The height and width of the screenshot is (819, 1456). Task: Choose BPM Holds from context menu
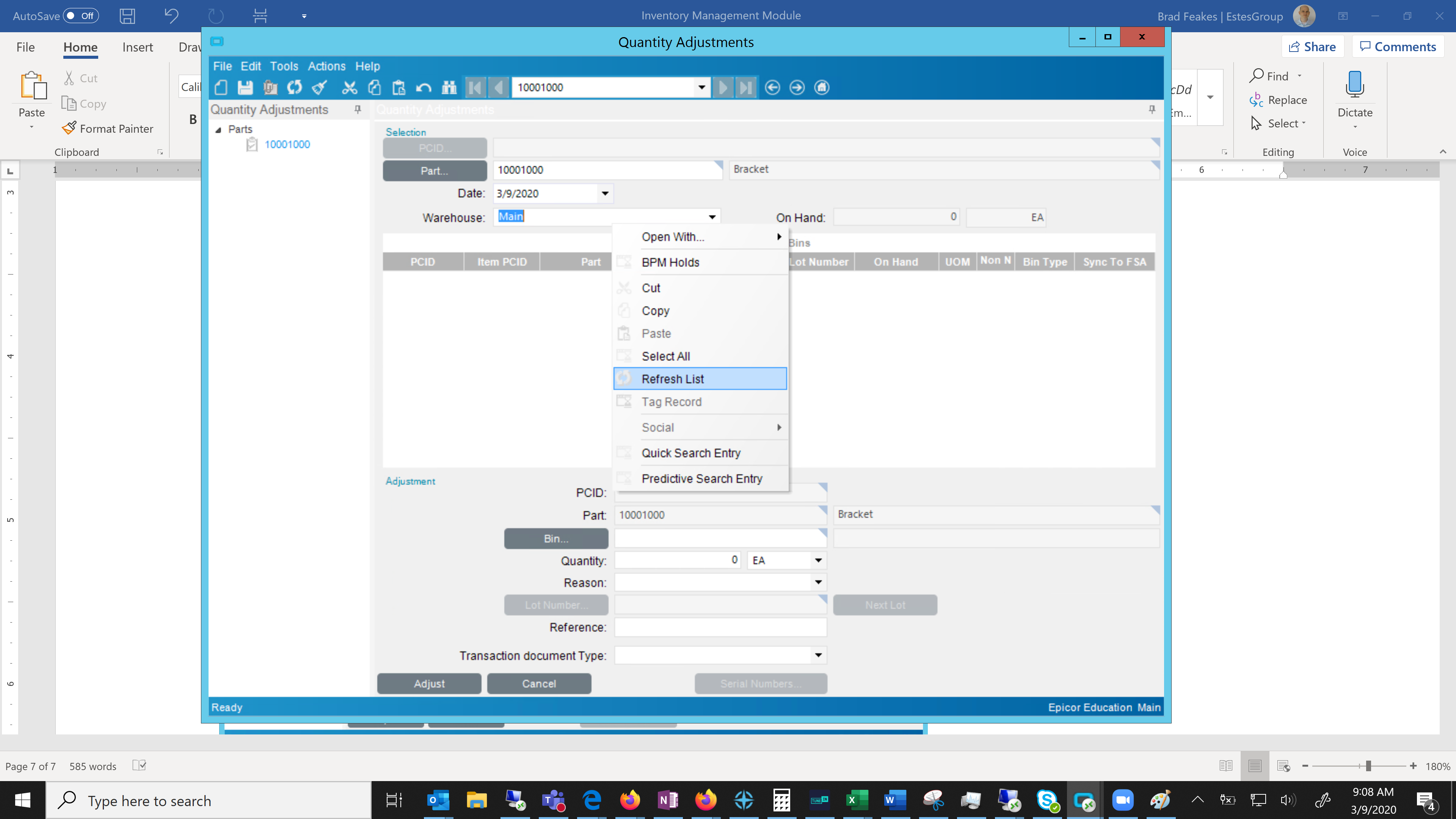pos(701,262)
